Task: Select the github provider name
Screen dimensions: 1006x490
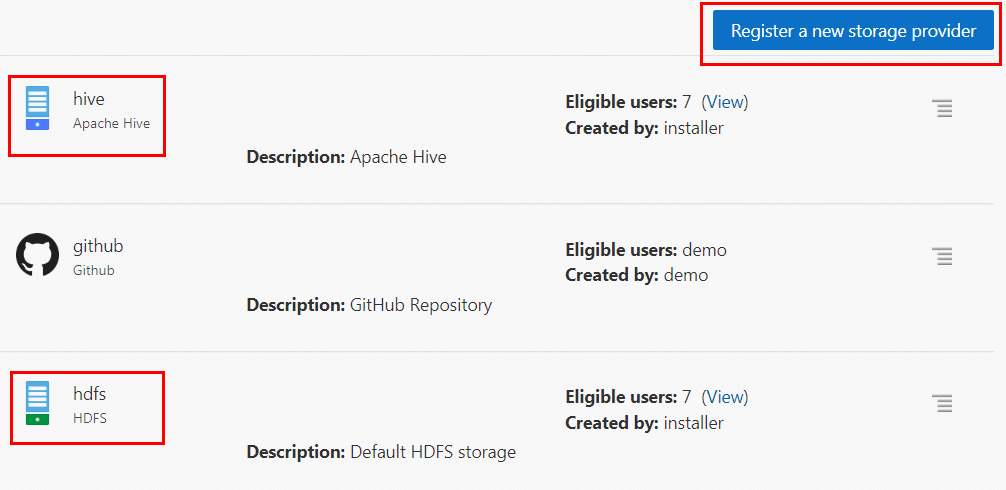Action: point(98,246)
